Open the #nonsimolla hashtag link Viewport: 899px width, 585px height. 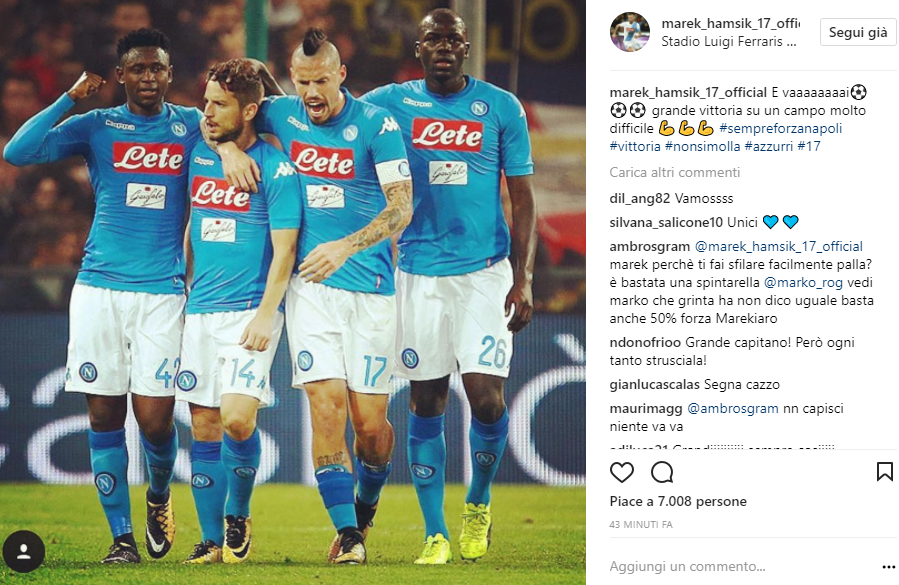click(x=702, y=146)
